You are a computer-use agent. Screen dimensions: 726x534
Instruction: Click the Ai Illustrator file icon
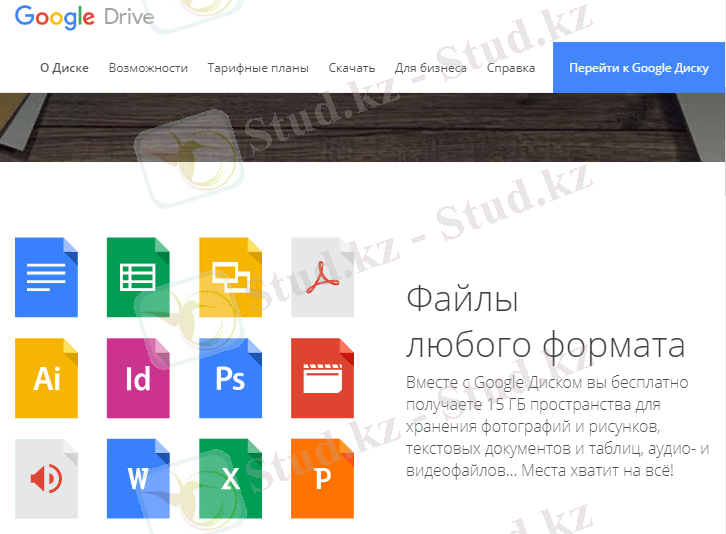click(46, 378)
